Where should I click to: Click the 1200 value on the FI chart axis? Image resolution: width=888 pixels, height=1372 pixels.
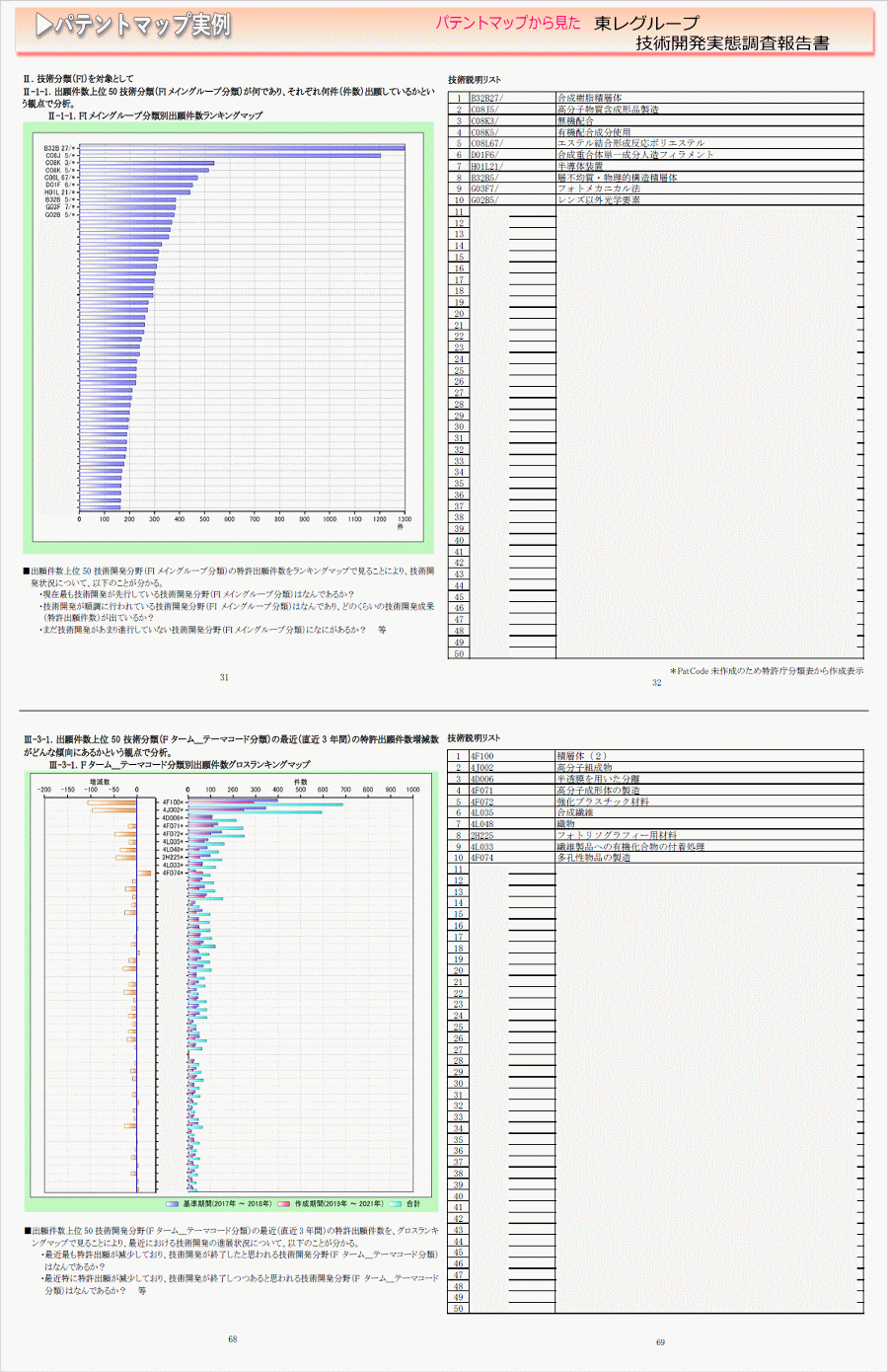point(380,519)
